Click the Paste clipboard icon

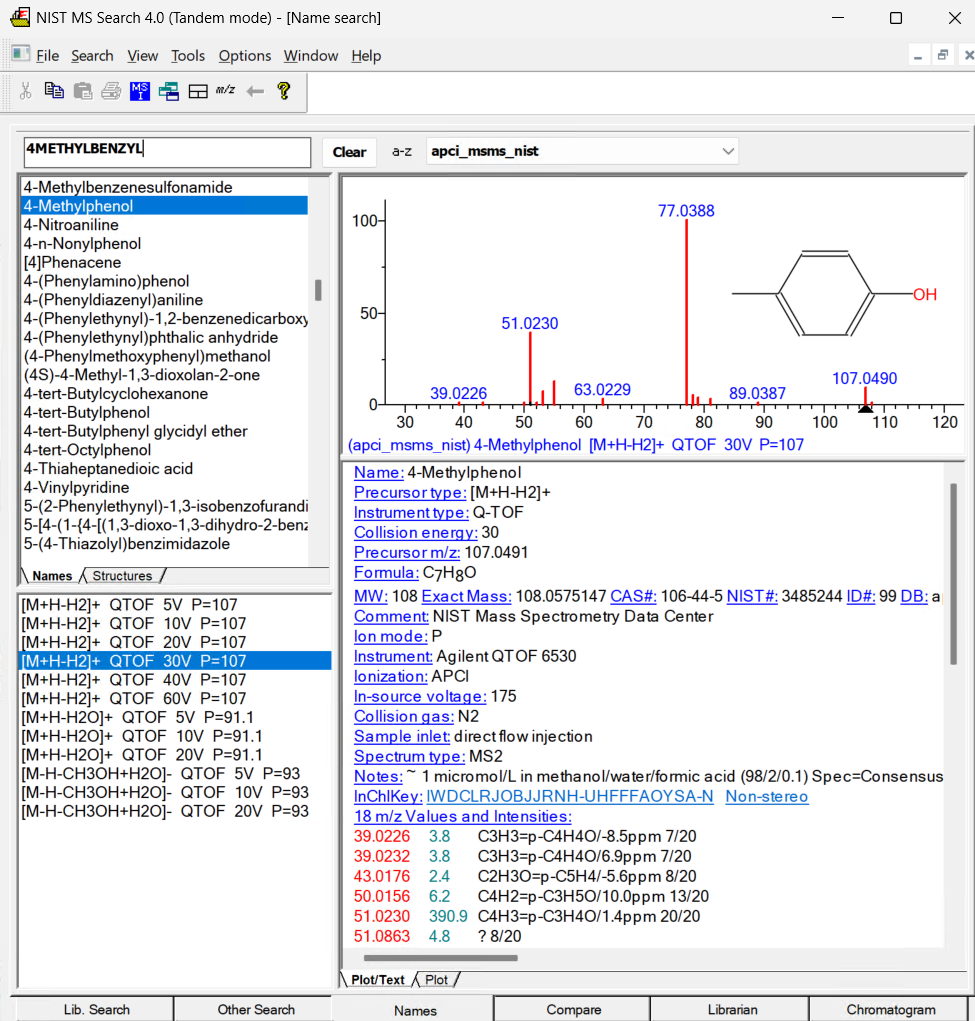(x=83, y=91)
